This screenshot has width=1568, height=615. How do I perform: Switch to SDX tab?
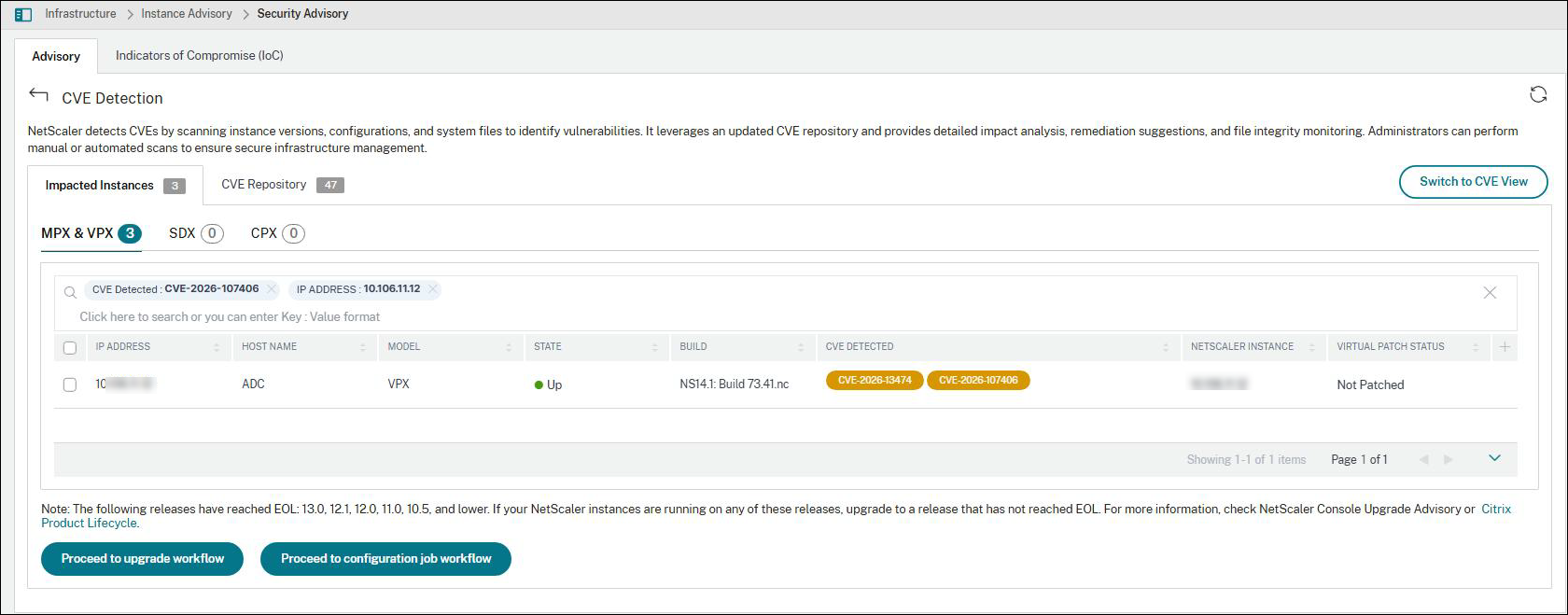tap(196, 233)
